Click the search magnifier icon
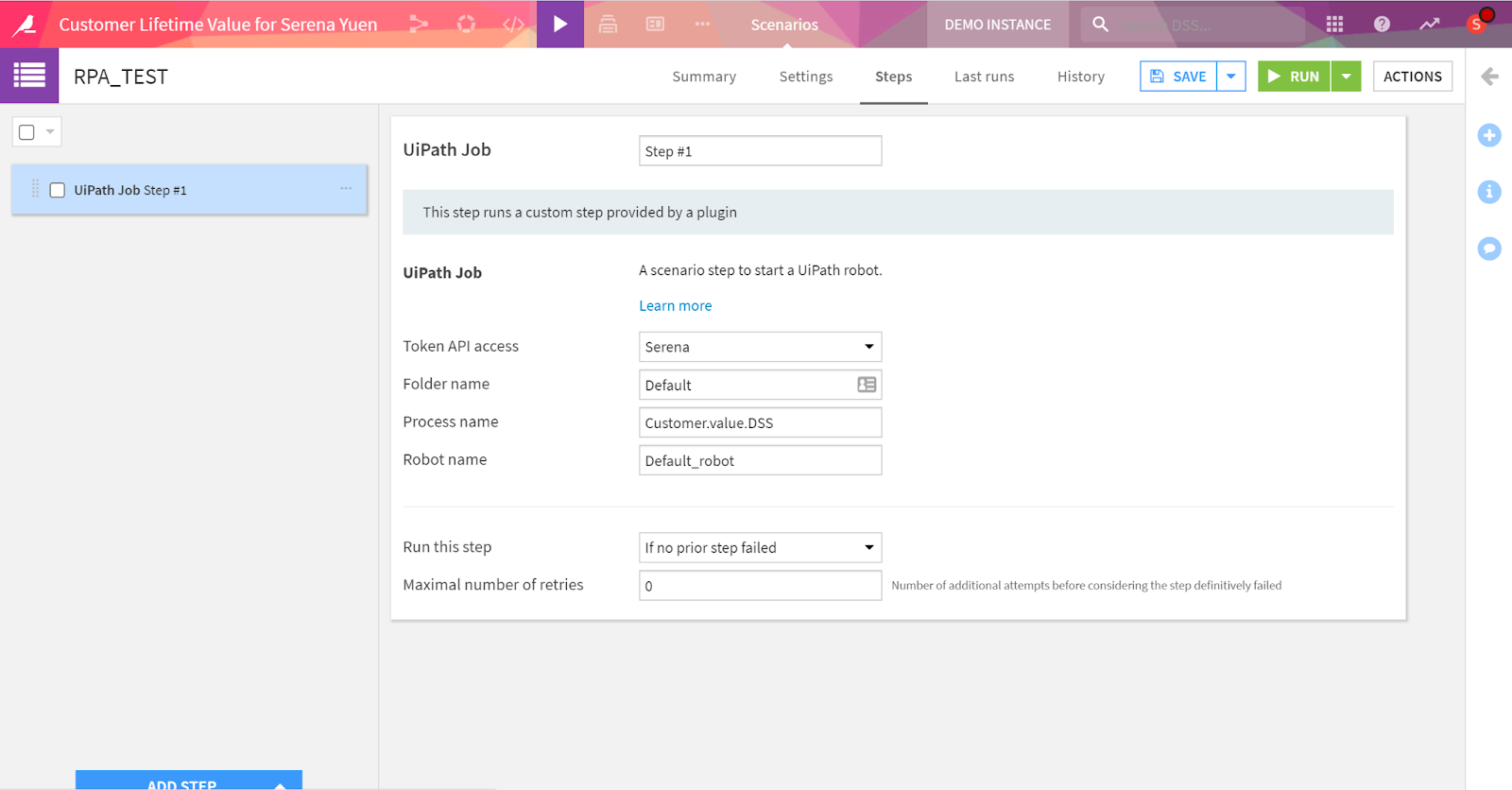 (1100, 25)
